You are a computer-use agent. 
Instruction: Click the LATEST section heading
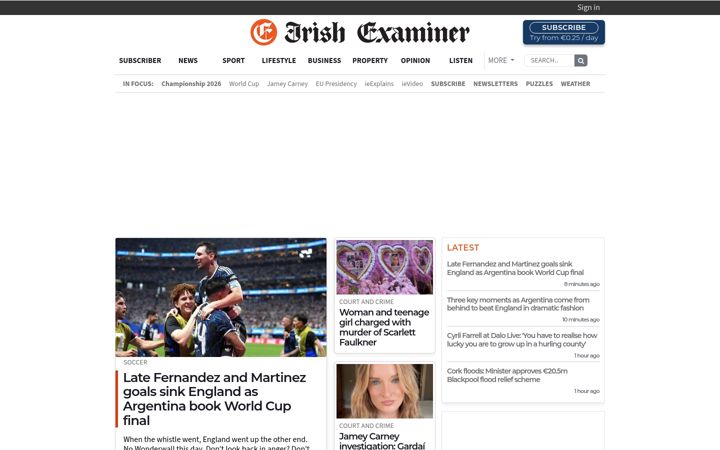coord(463,248)
